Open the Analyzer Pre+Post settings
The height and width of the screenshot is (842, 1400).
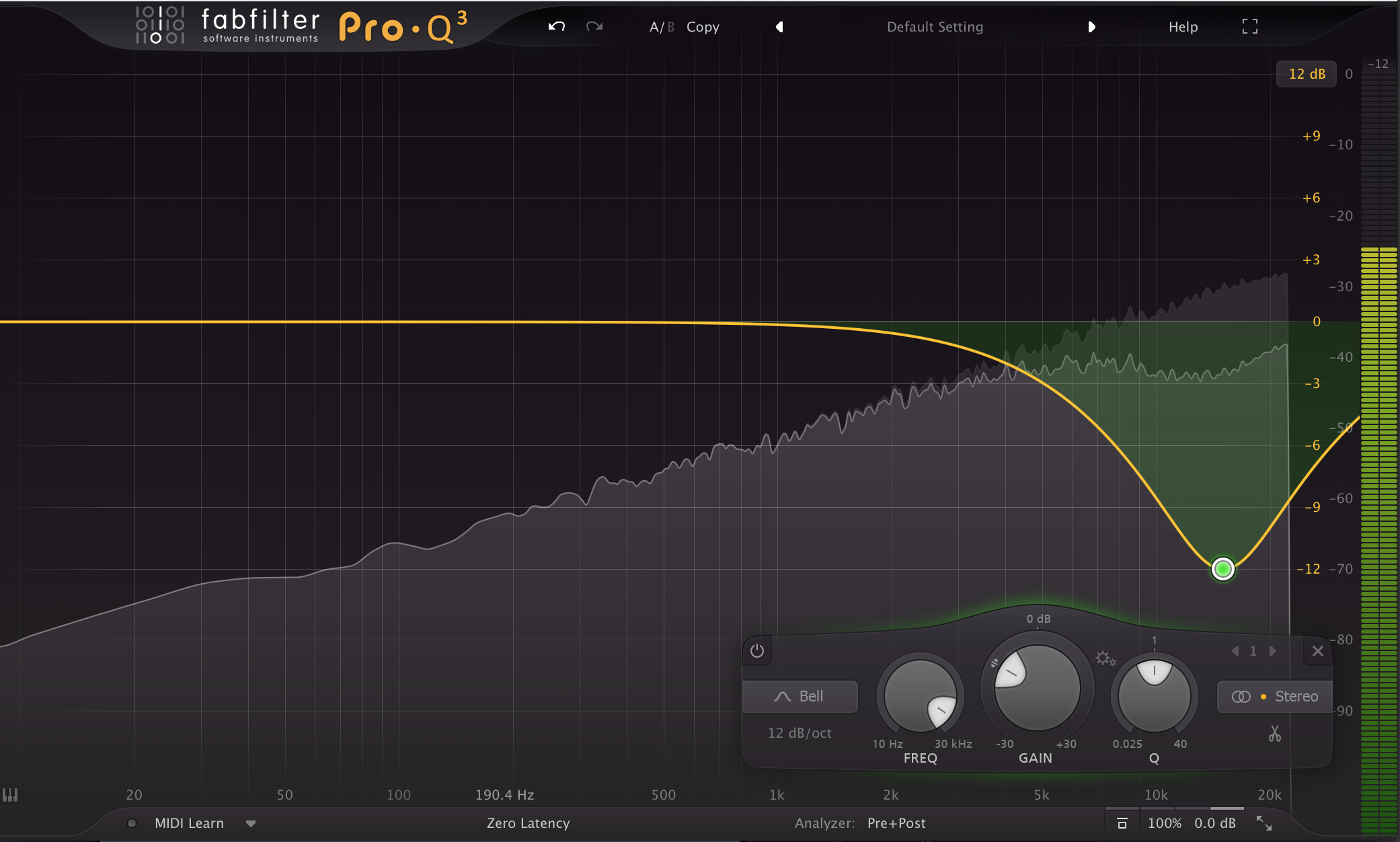(x=896, y=823)
